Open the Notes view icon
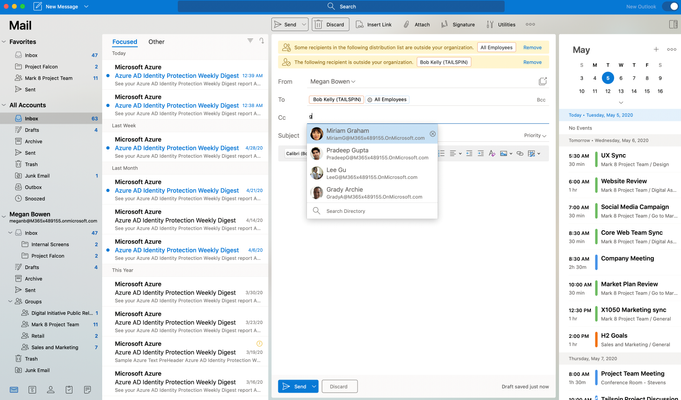This screenshot has height=400, width=681. [87, 390]
